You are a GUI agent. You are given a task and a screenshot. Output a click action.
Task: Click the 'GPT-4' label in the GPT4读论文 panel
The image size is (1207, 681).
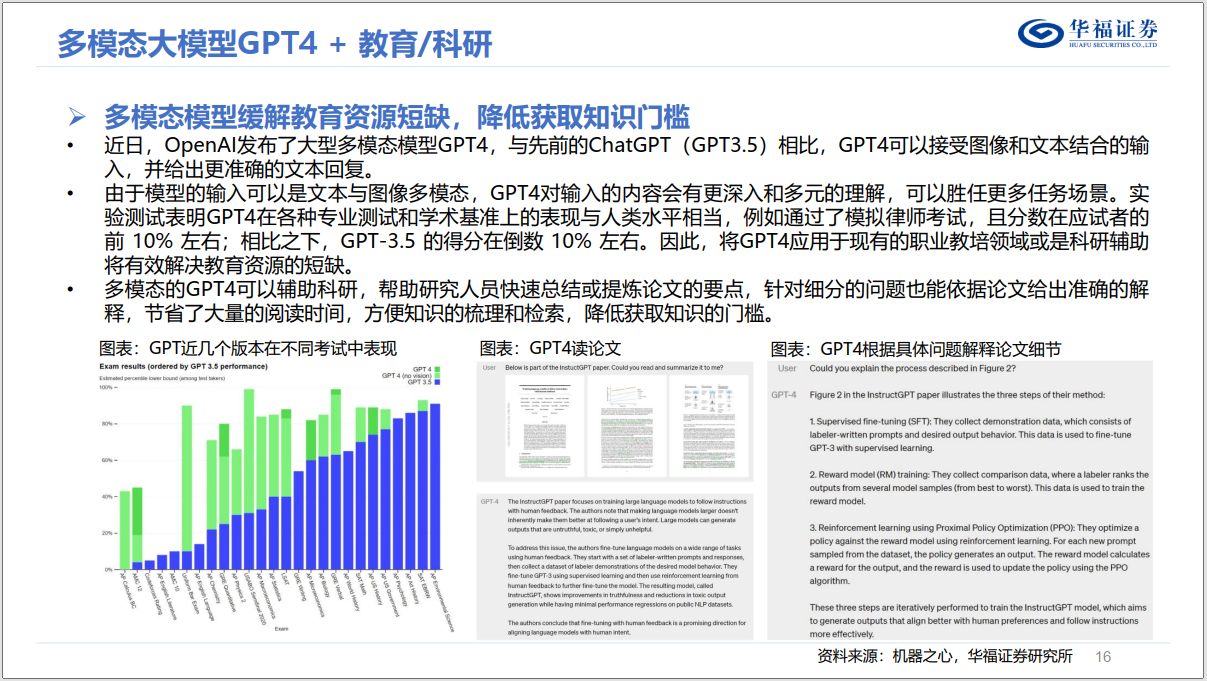click(x=490, y=500)
